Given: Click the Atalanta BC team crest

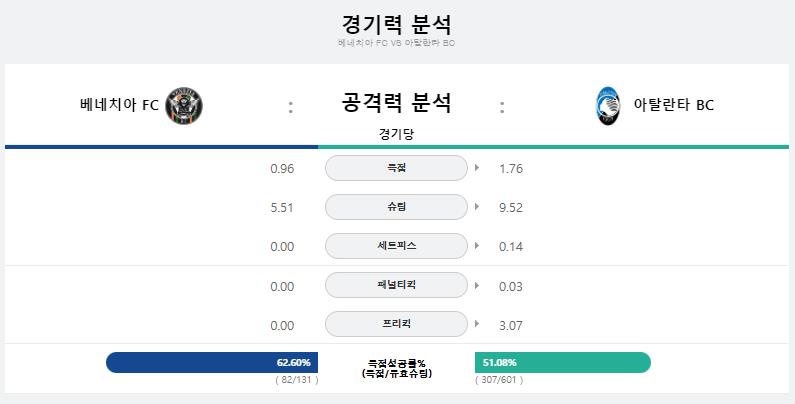Looking at the screenshot, I should (608, 106).
